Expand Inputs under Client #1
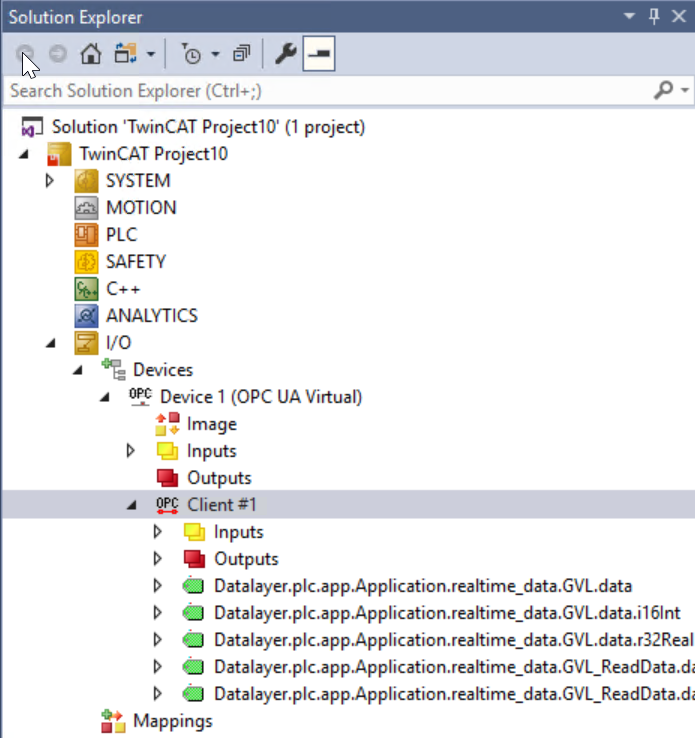Viewport: 695px width, 738px height. pos(157,532)
